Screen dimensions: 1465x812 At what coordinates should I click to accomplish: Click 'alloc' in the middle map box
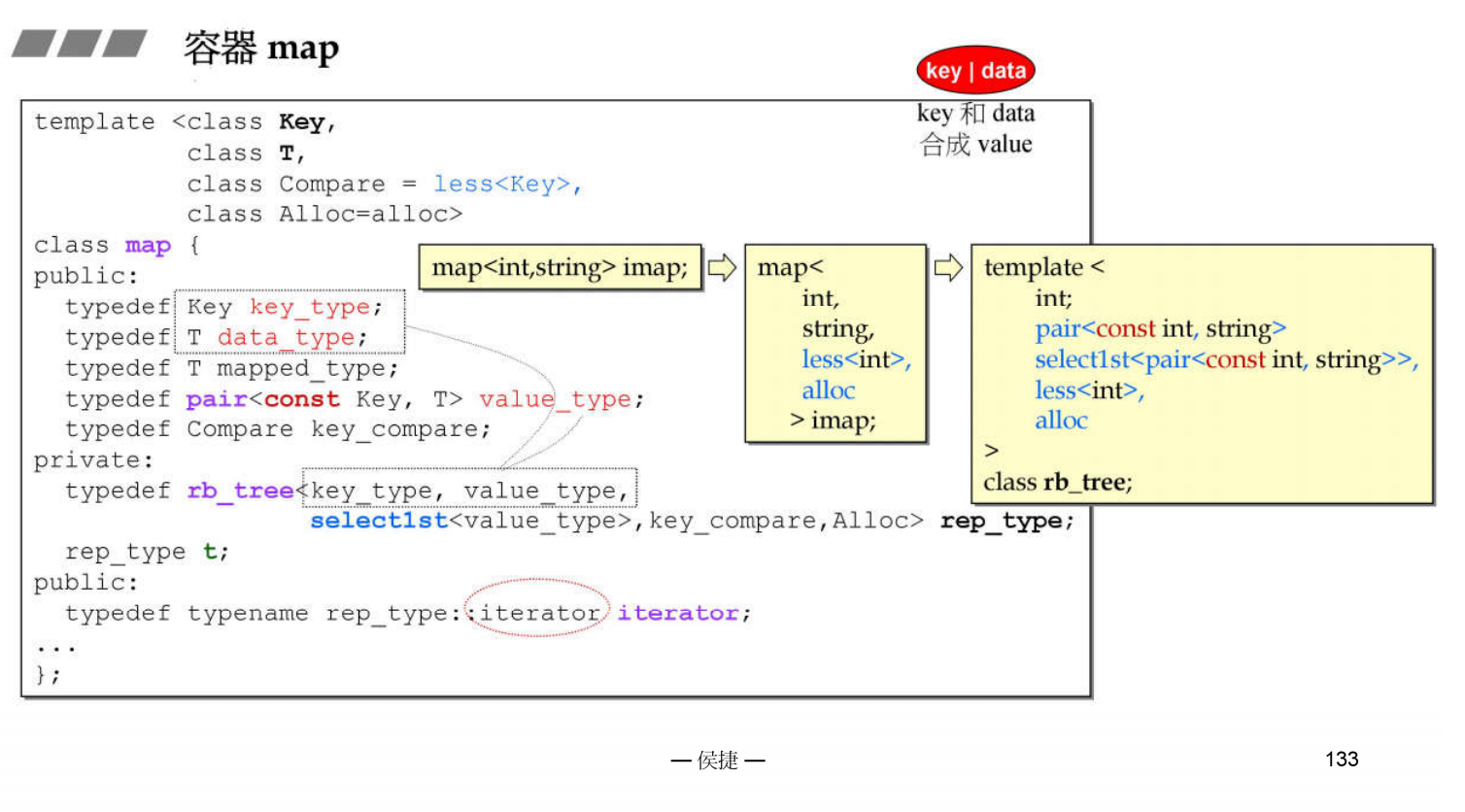(x=829, y=390)
